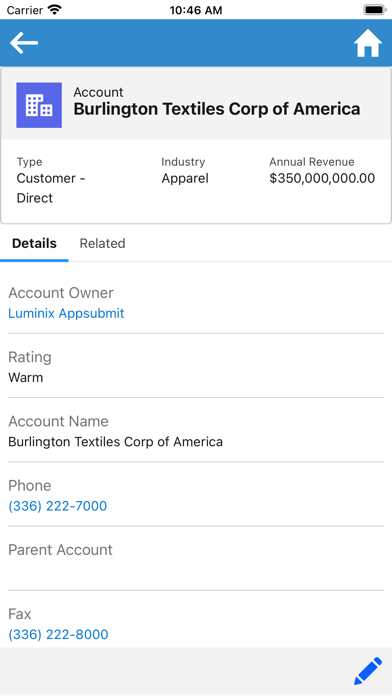
Task: Tap the Rating Warm field
Action: pos(196,367)
